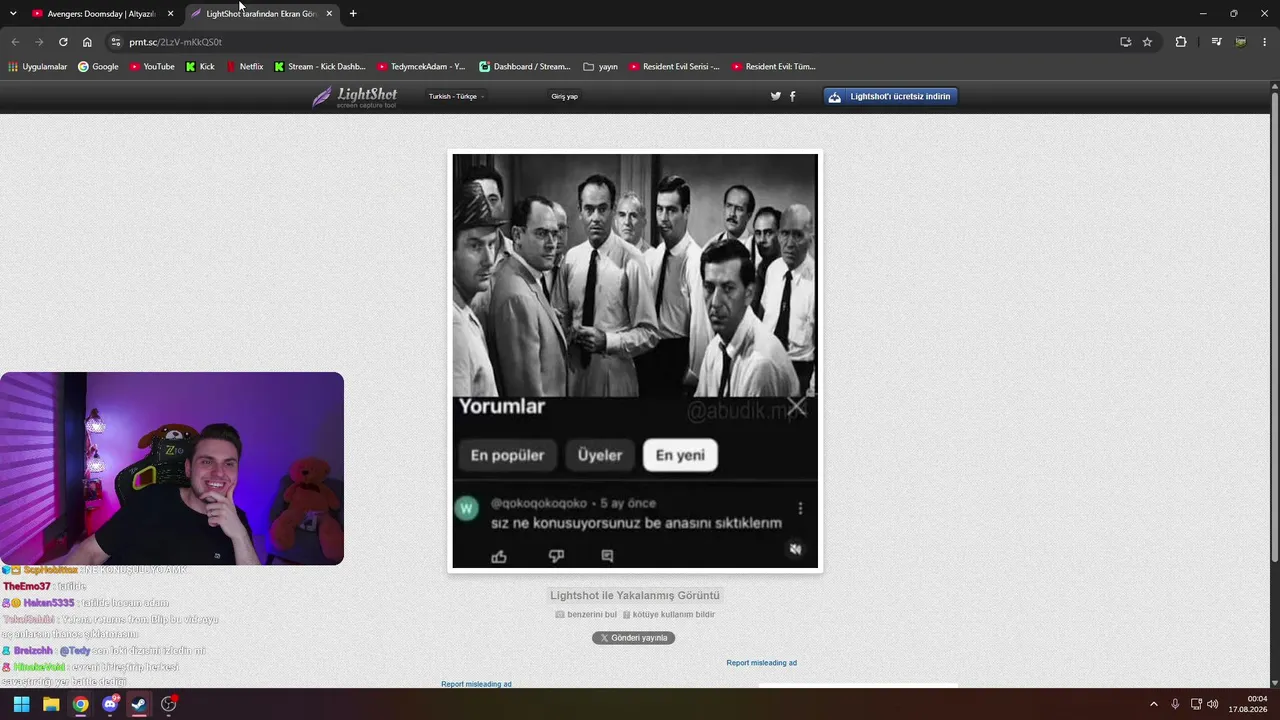
Task: Click the kötüye kullanım bildir link
Action: 669,615
